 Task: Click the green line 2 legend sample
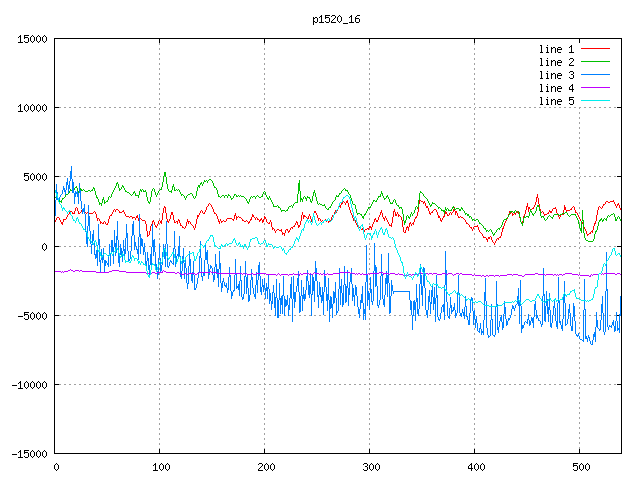(595, 62)
